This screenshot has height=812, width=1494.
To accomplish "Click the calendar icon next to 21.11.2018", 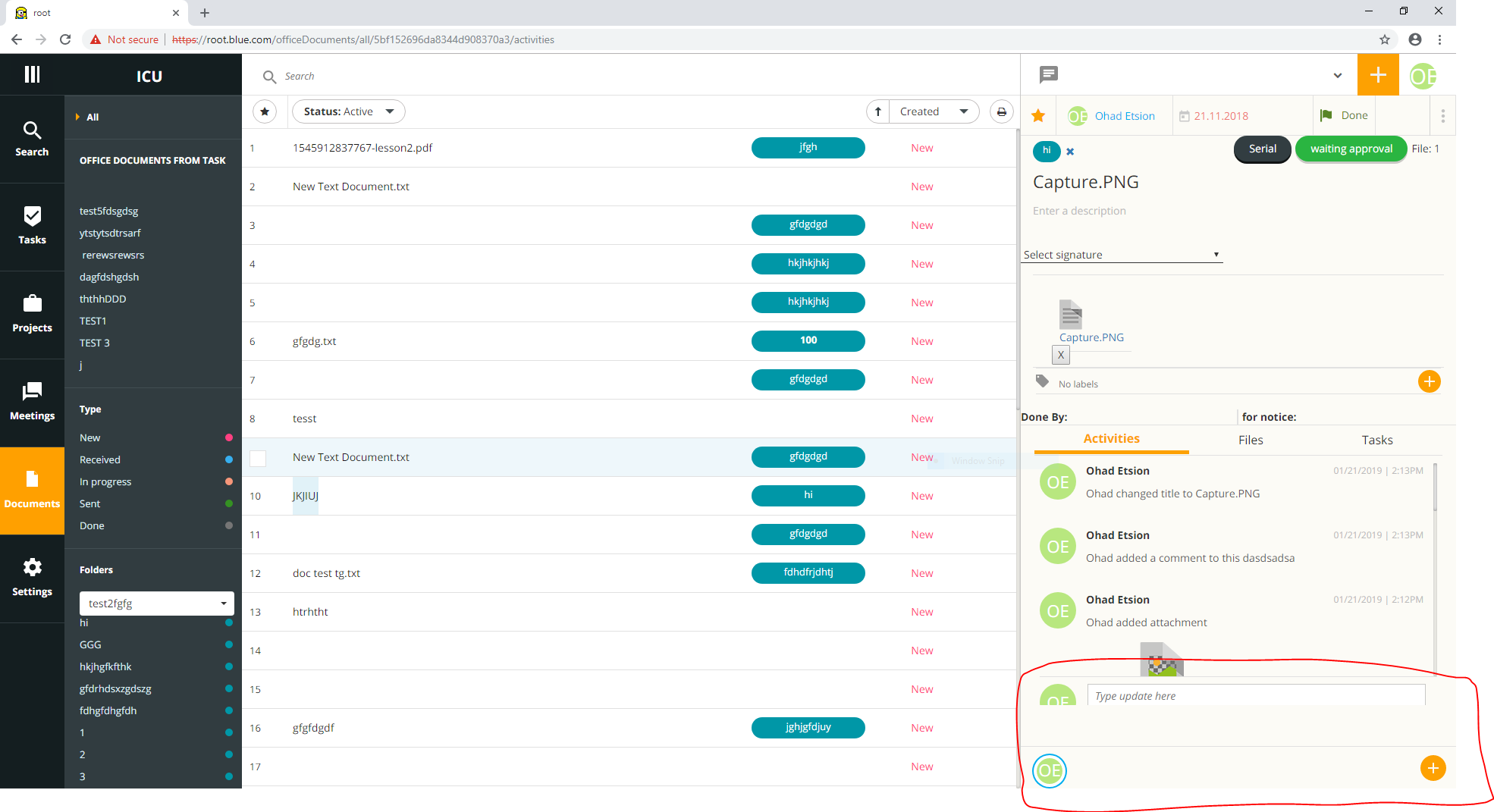I will coord(1185,116).
